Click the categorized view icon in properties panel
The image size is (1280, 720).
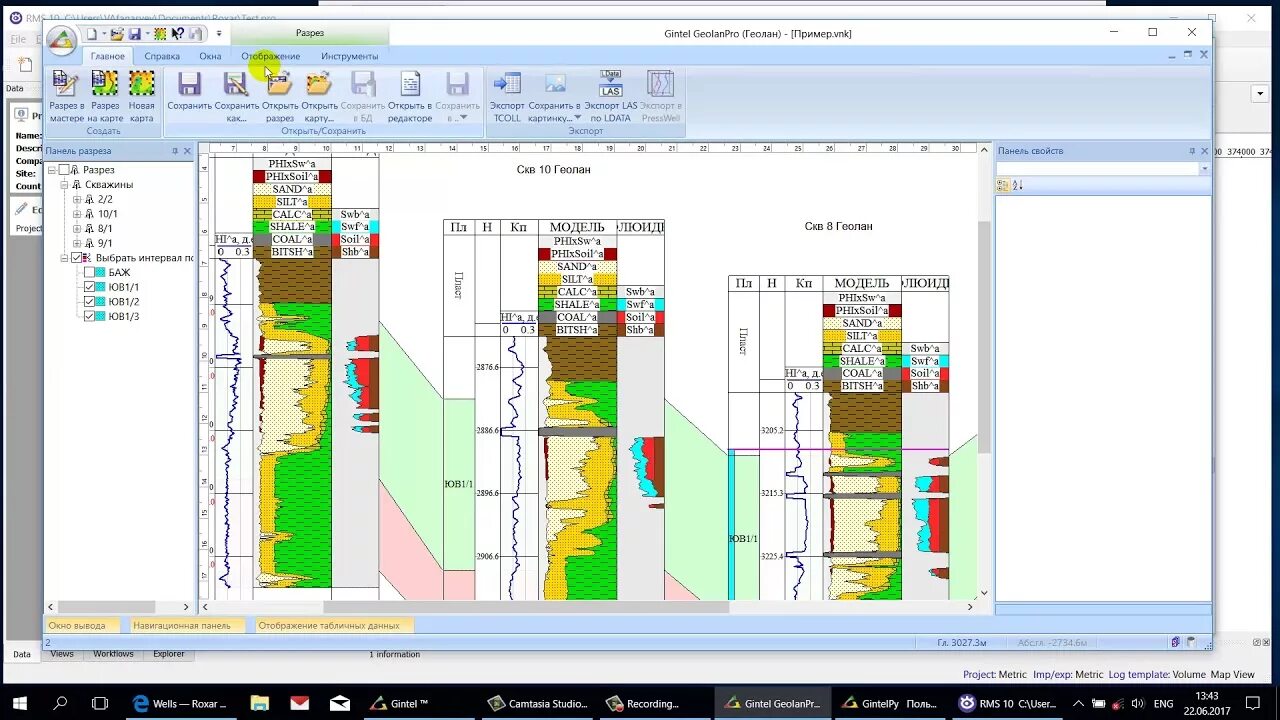click(x=1003, y=185)
